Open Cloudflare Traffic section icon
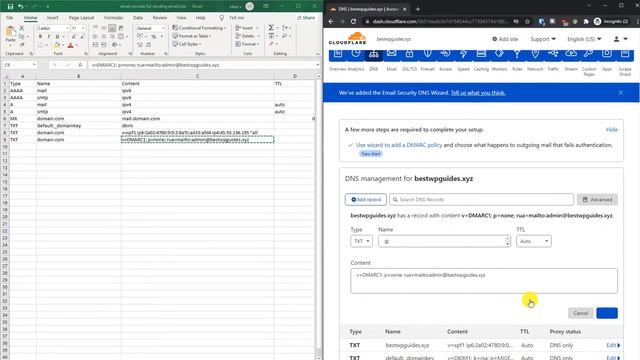The width and height of the screenshot is (640, 360). (x=553, y=54)
